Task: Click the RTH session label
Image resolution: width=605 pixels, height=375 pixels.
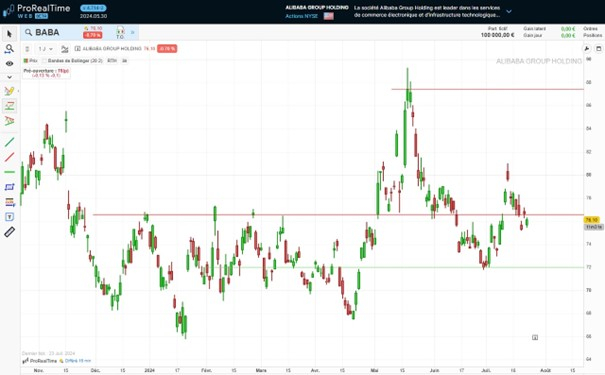Action: (x=112, y=61)
